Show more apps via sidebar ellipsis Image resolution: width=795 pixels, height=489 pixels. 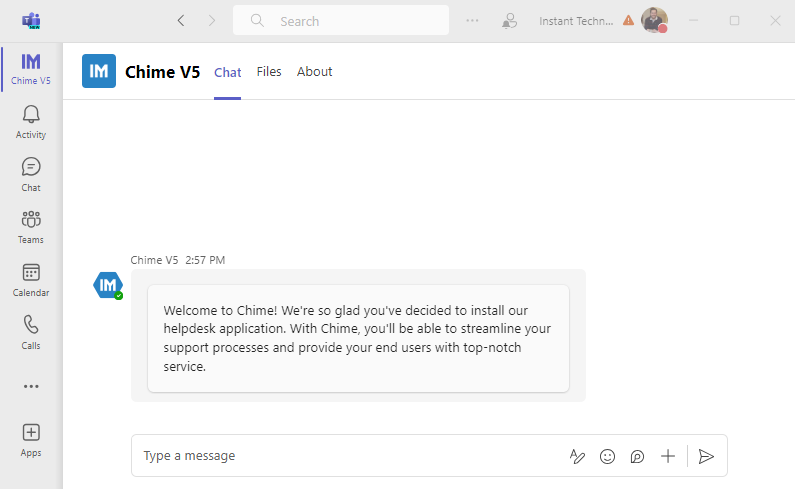pos(31,387)
